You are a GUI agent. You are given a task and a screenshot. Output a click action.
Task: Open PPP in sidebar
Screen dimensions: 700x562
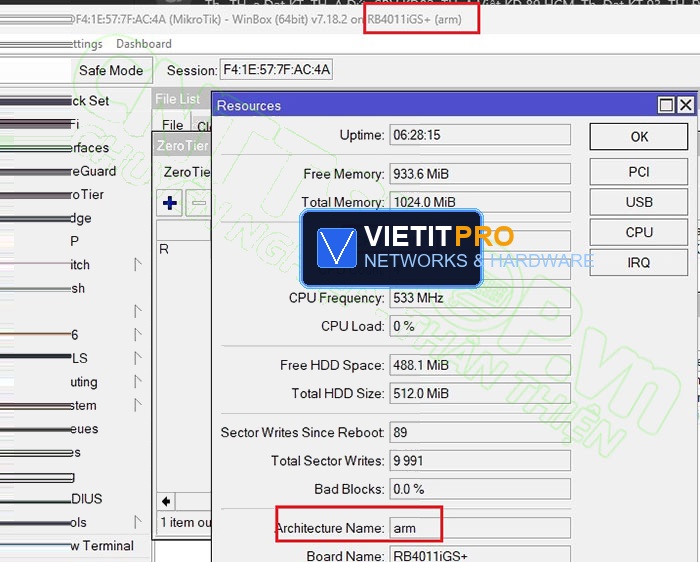75,241
